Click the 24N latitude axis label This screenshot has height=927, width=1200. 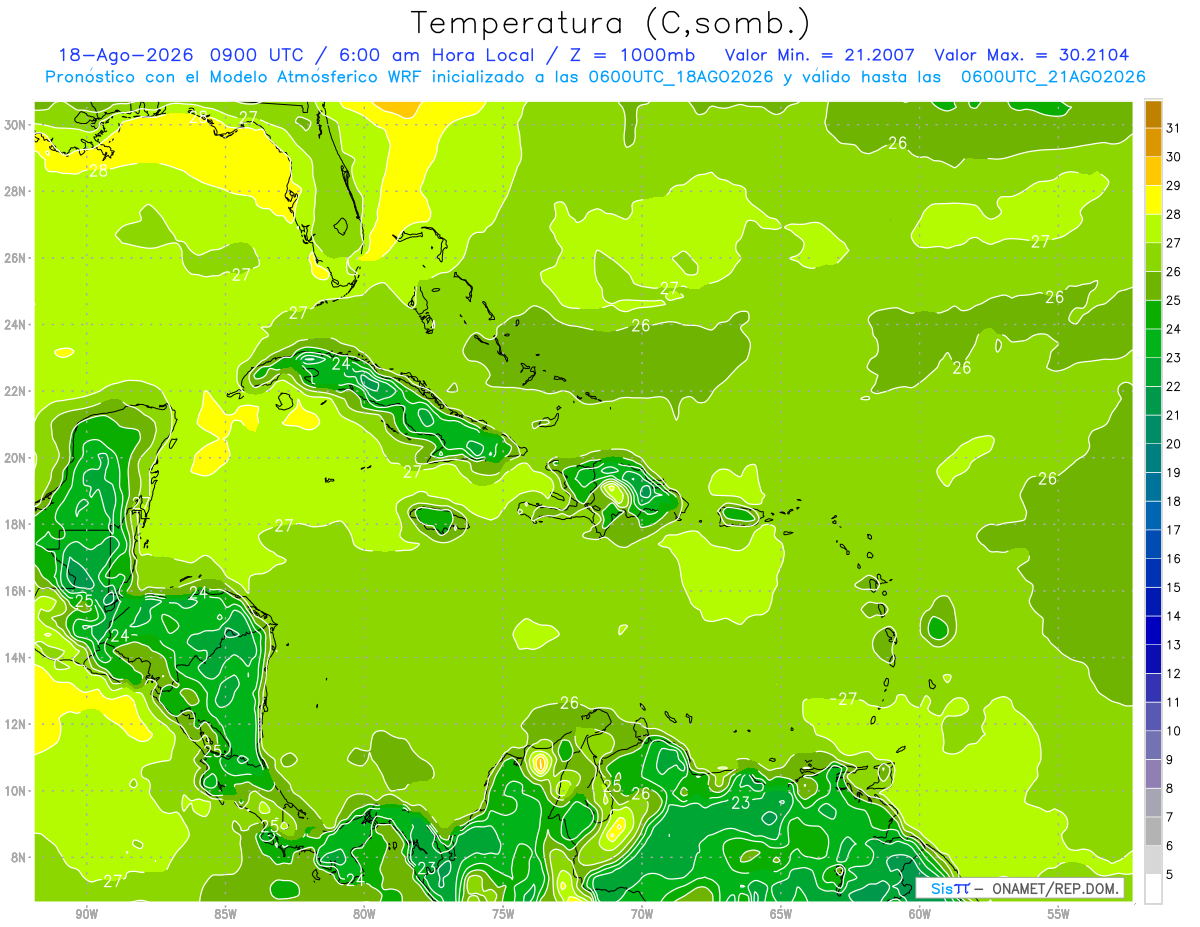pyautogui.click(x=15, y=324)
